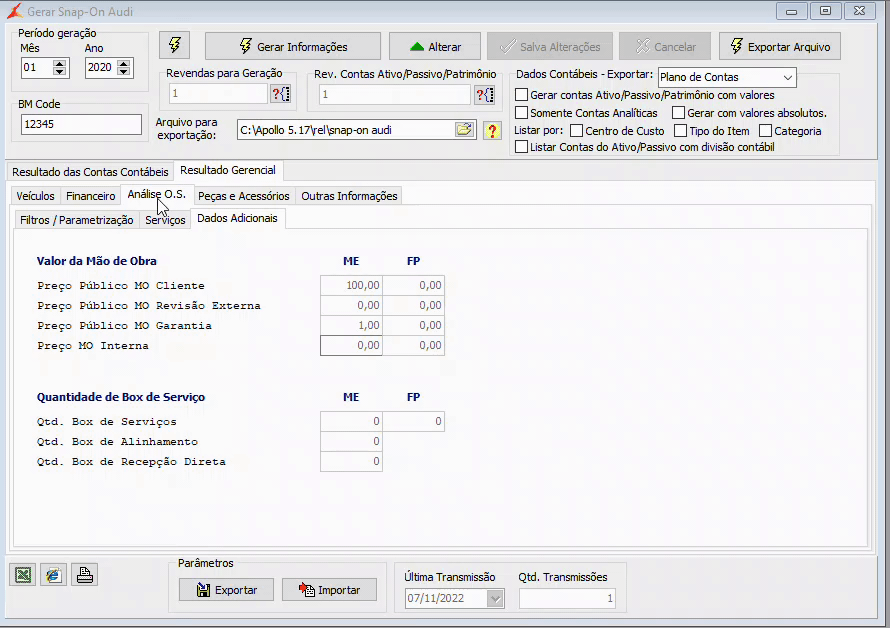Open the Plano de Contas dropdown
890x628 pixels.
(787, 77)
